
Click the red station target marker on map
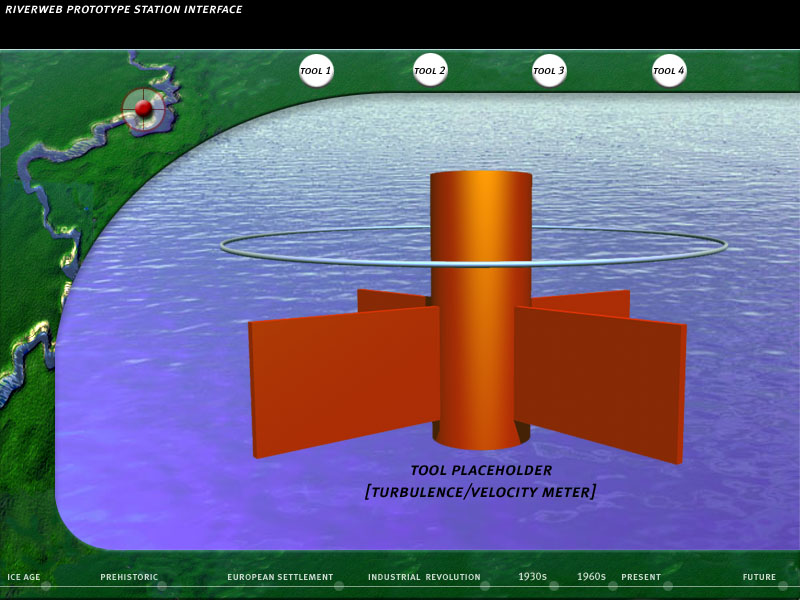point(143,108)
